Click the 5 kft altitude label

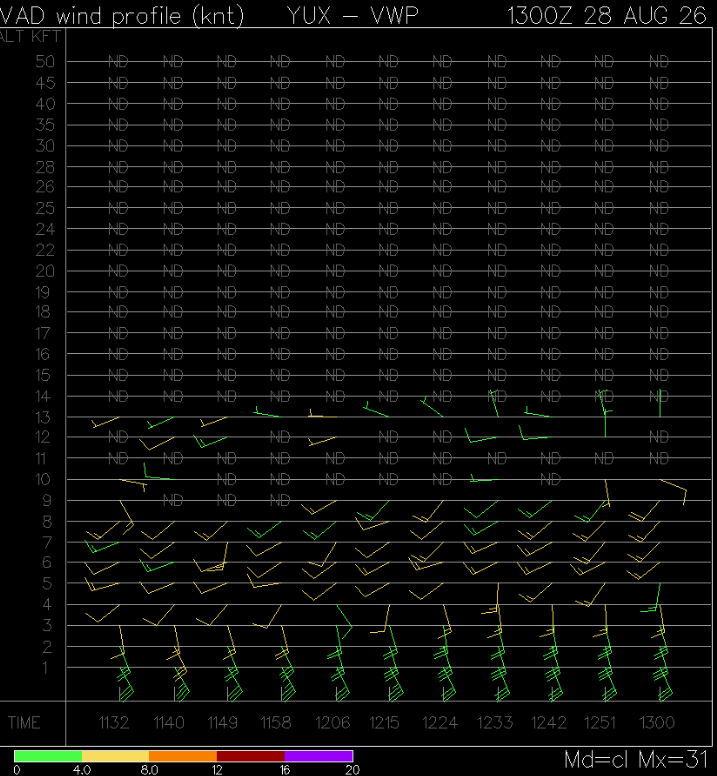pyautogui.click(x=47, y=583)
